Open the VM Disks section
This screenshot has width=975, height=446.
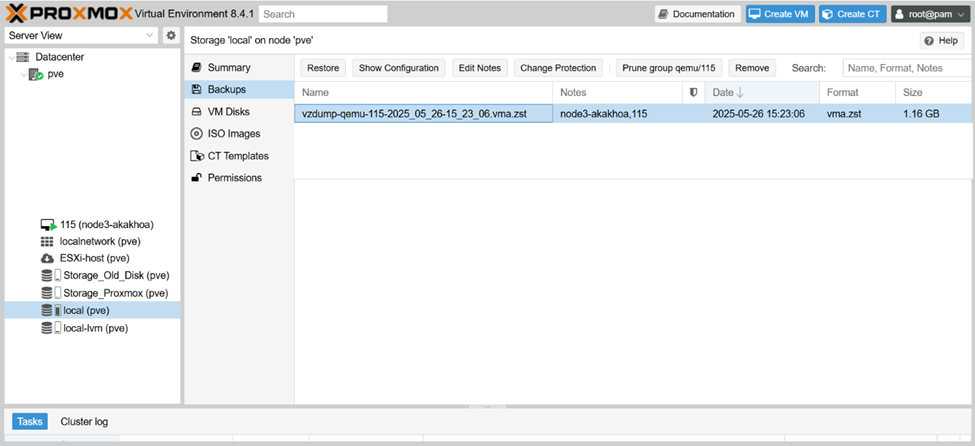[x=228, y=112]
